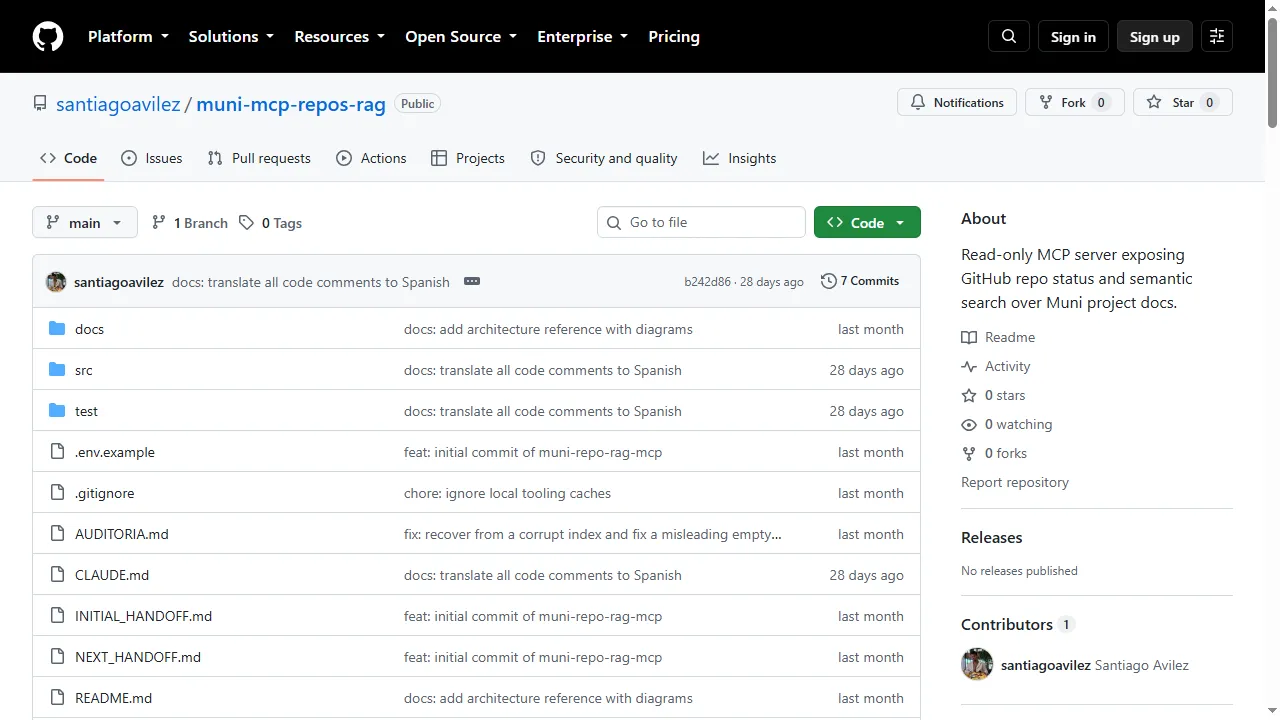
Task: Open commit hash b242d86
Action: (x=707, y=282)
